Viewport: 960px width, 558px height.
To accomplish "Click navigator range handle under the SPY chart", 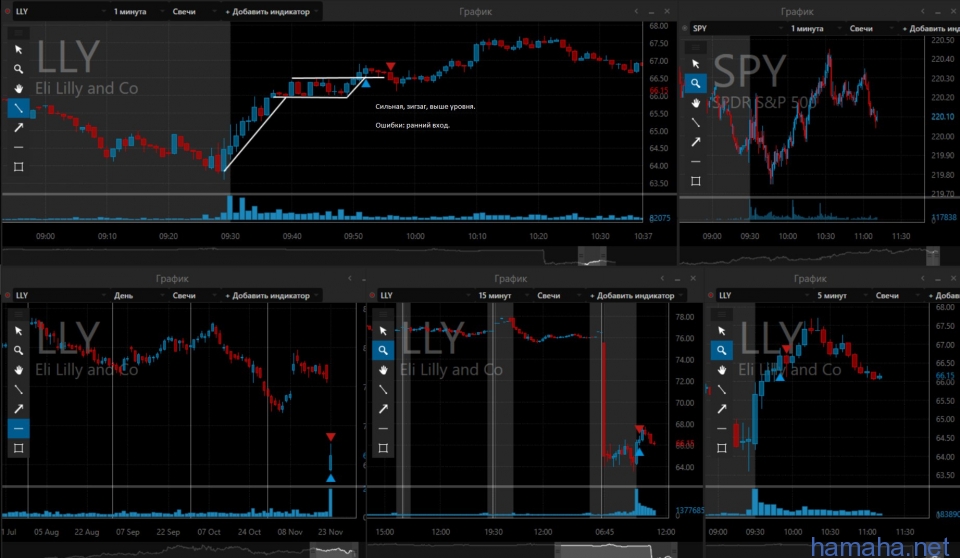I will pos(932,256).
